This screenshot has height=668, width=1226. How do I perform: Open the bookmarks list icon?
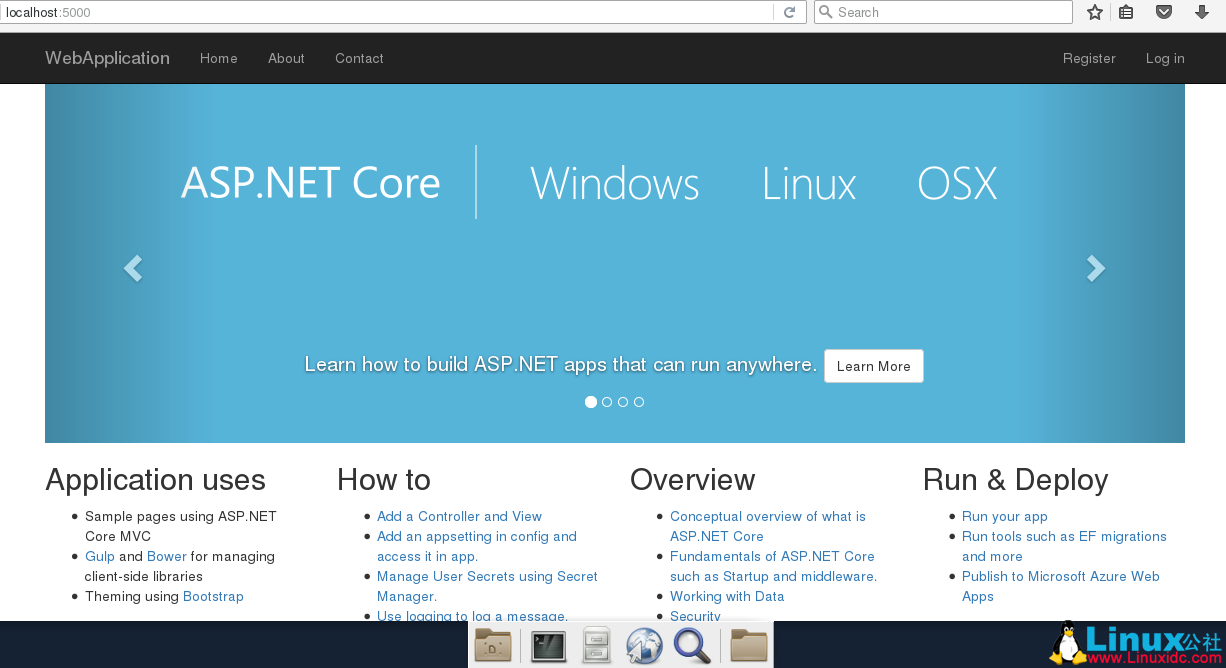(x=1126, y=12)
